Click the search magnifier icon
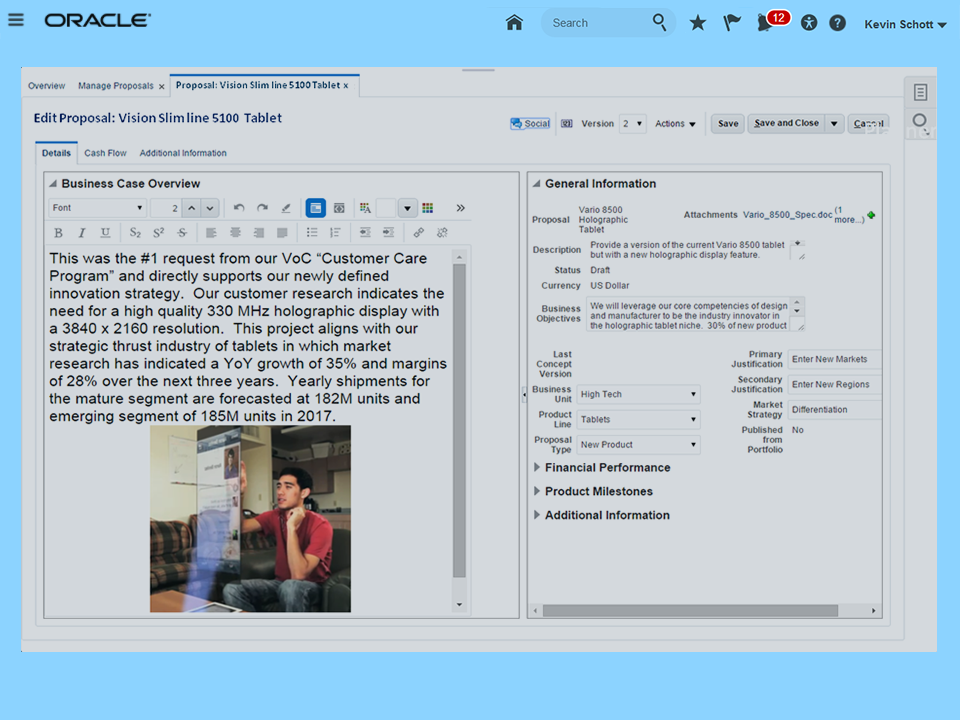Viewport: 960px width, 720px height. (659, 23)
